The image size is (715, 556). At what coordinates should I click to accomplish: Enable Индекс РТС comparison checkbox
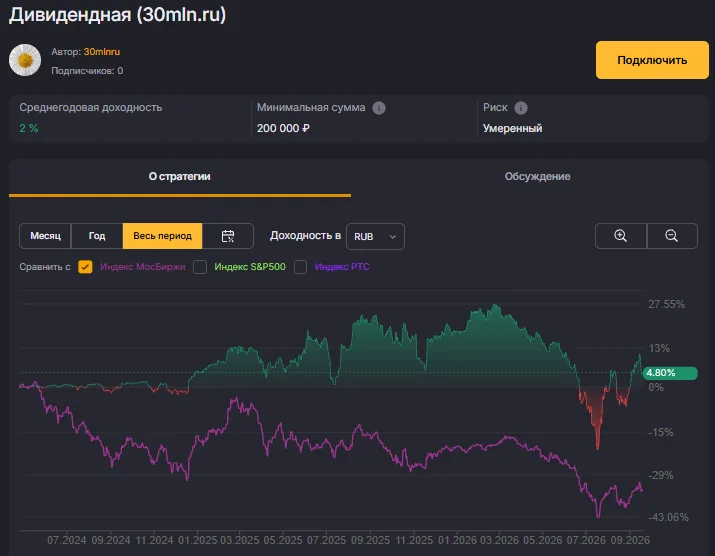[301, 267]
